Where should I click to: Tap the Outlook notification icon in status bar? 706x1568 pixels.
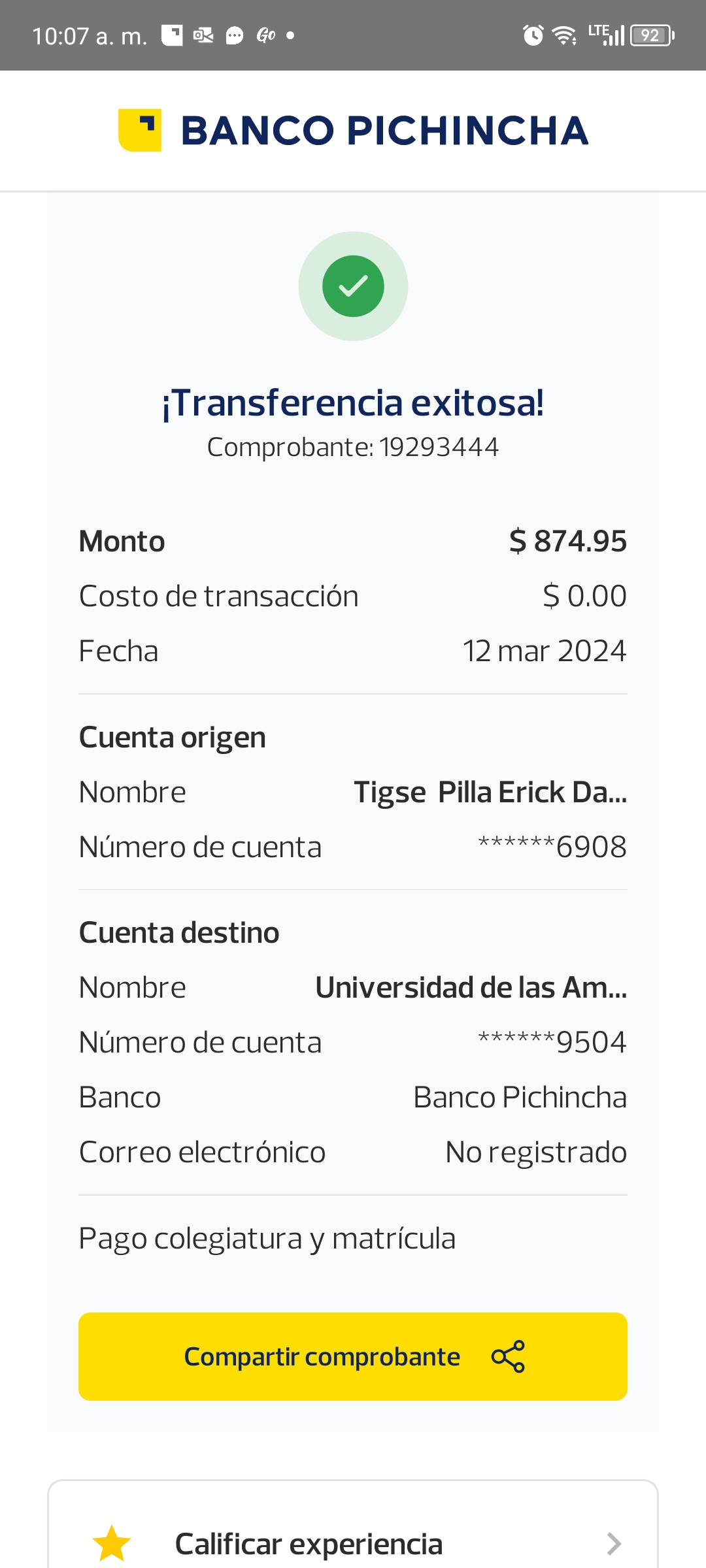pos(203,35)
